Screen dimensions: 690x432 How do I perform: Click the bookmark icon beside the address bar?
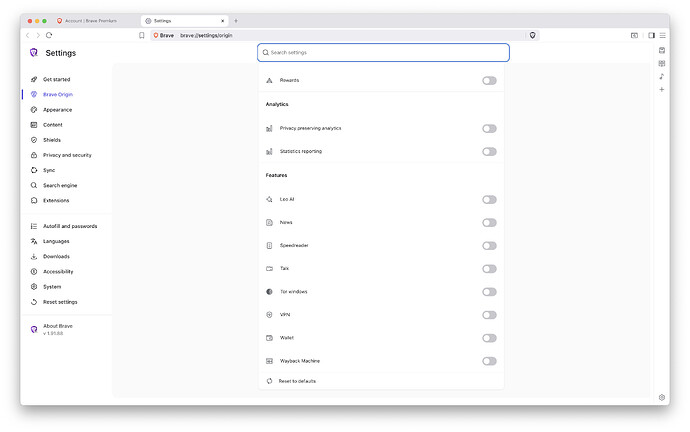142,35
